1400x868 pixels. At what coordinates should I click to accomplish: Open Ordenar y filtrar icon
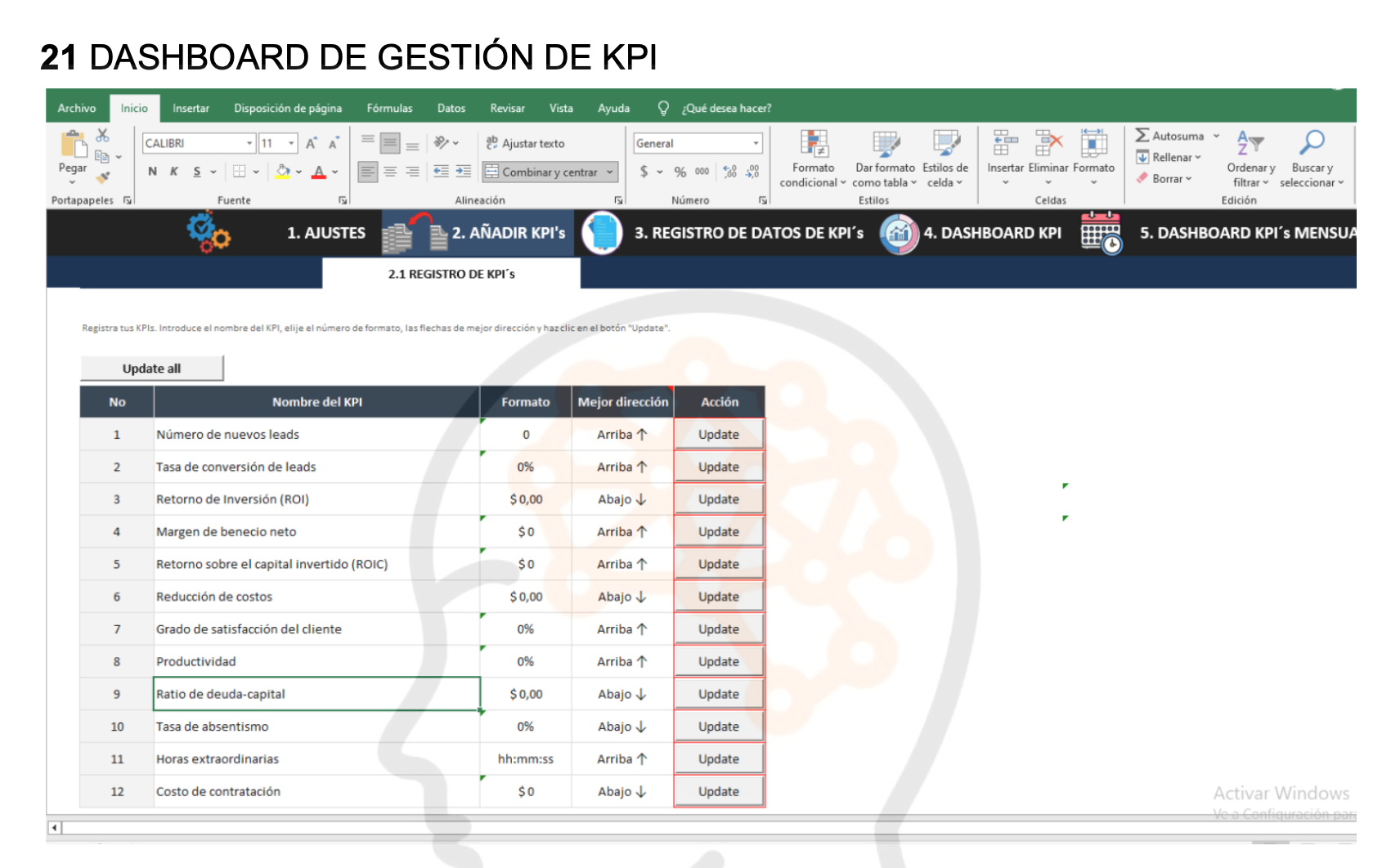[x=1250, y=143]
